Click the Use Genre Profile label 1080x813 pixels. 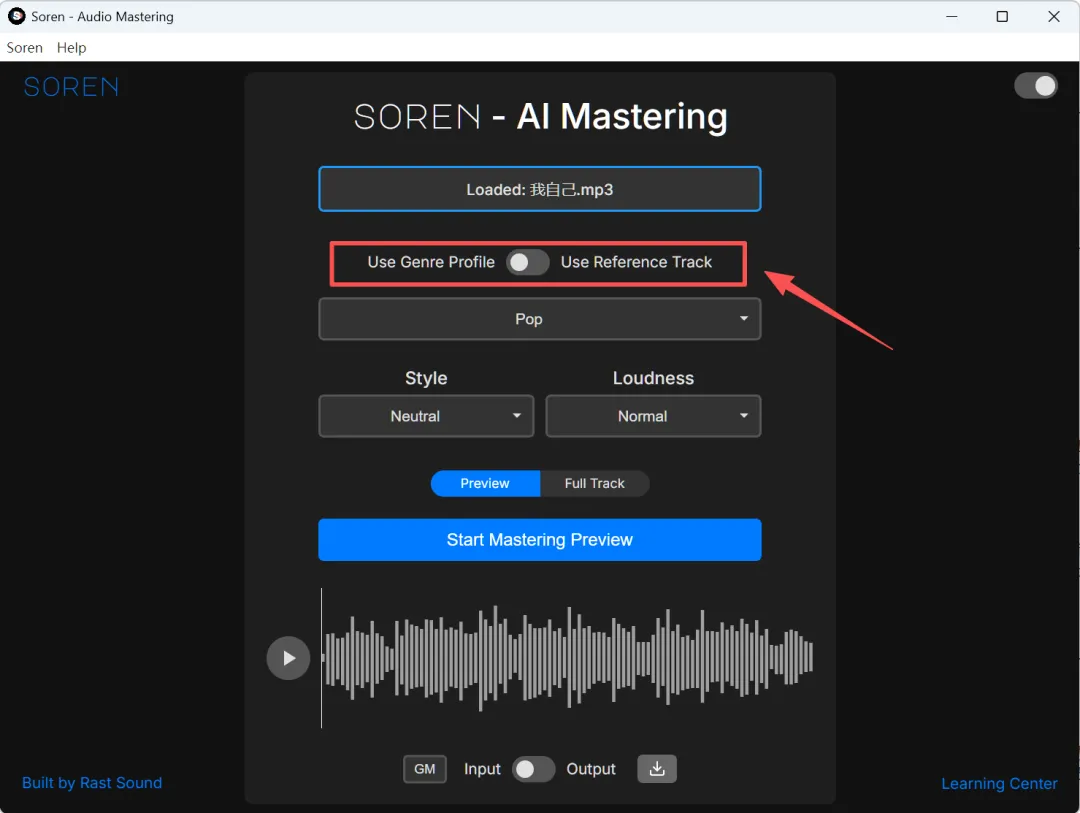[430, 263]
